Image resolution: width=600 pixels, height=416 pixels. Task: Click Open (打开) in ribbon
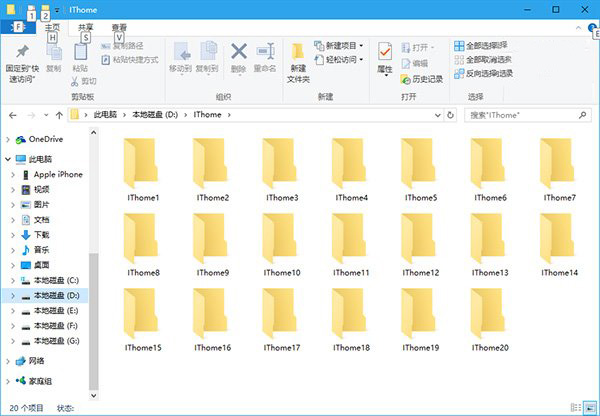418,48
